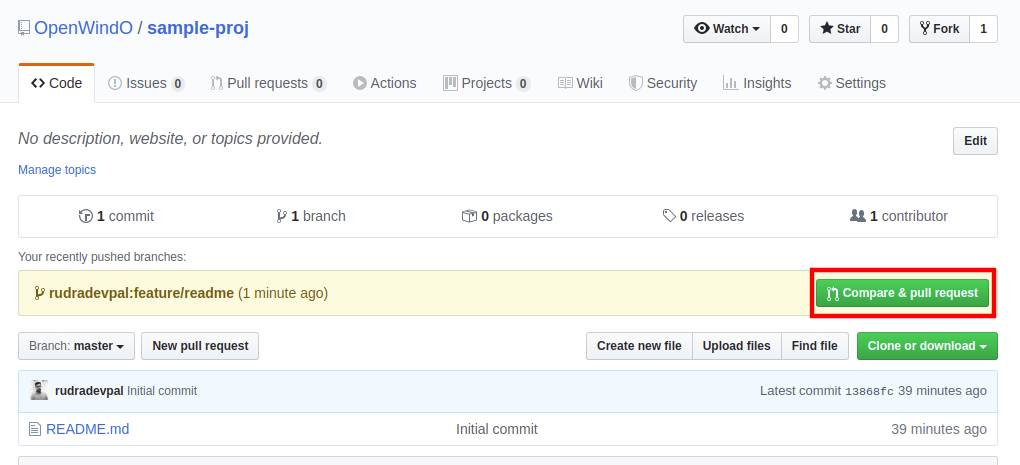1020x465 pixels.
Task: Go to the Settings tab
Action: 851,83
